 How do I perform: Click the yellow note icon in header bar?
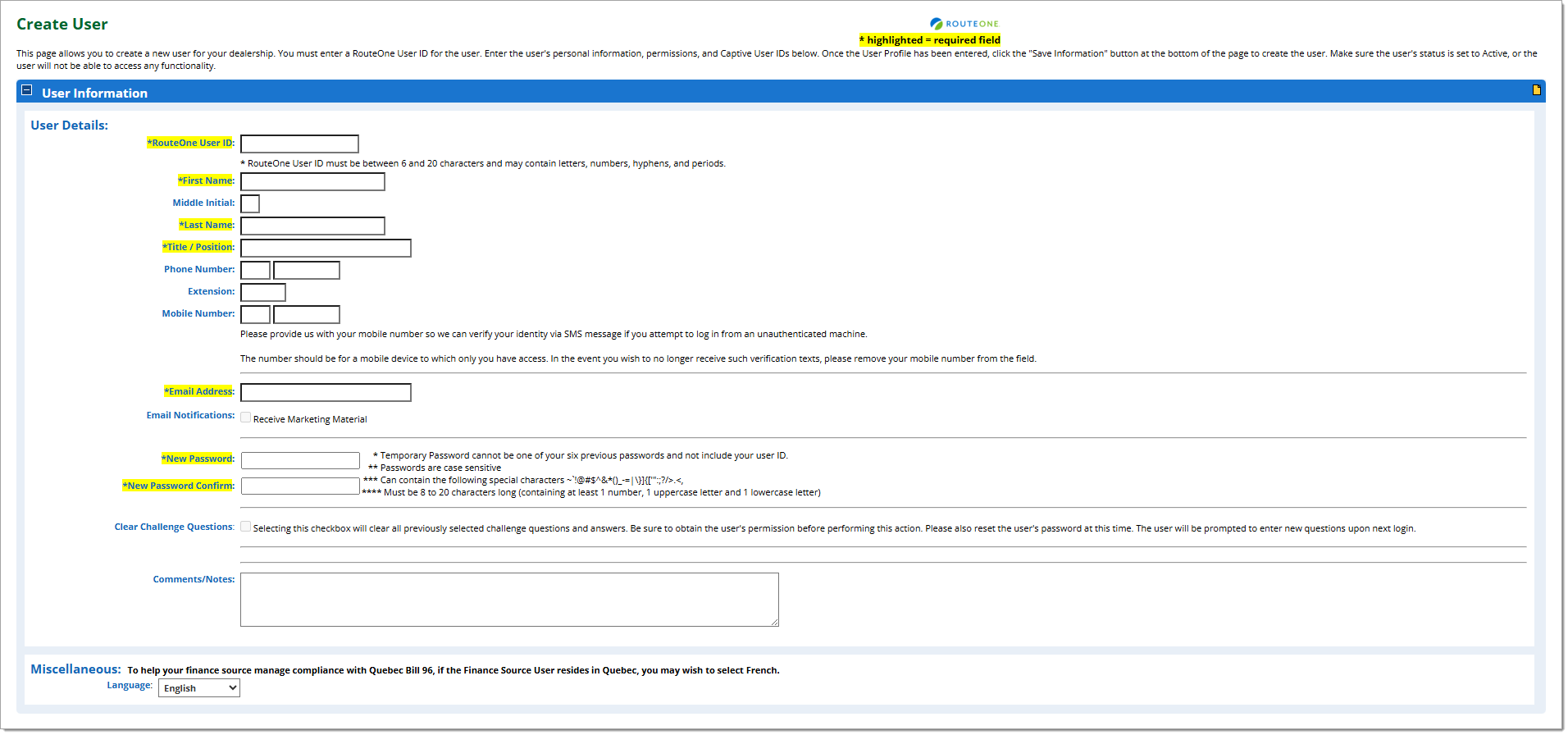(x=1536, y=90)
